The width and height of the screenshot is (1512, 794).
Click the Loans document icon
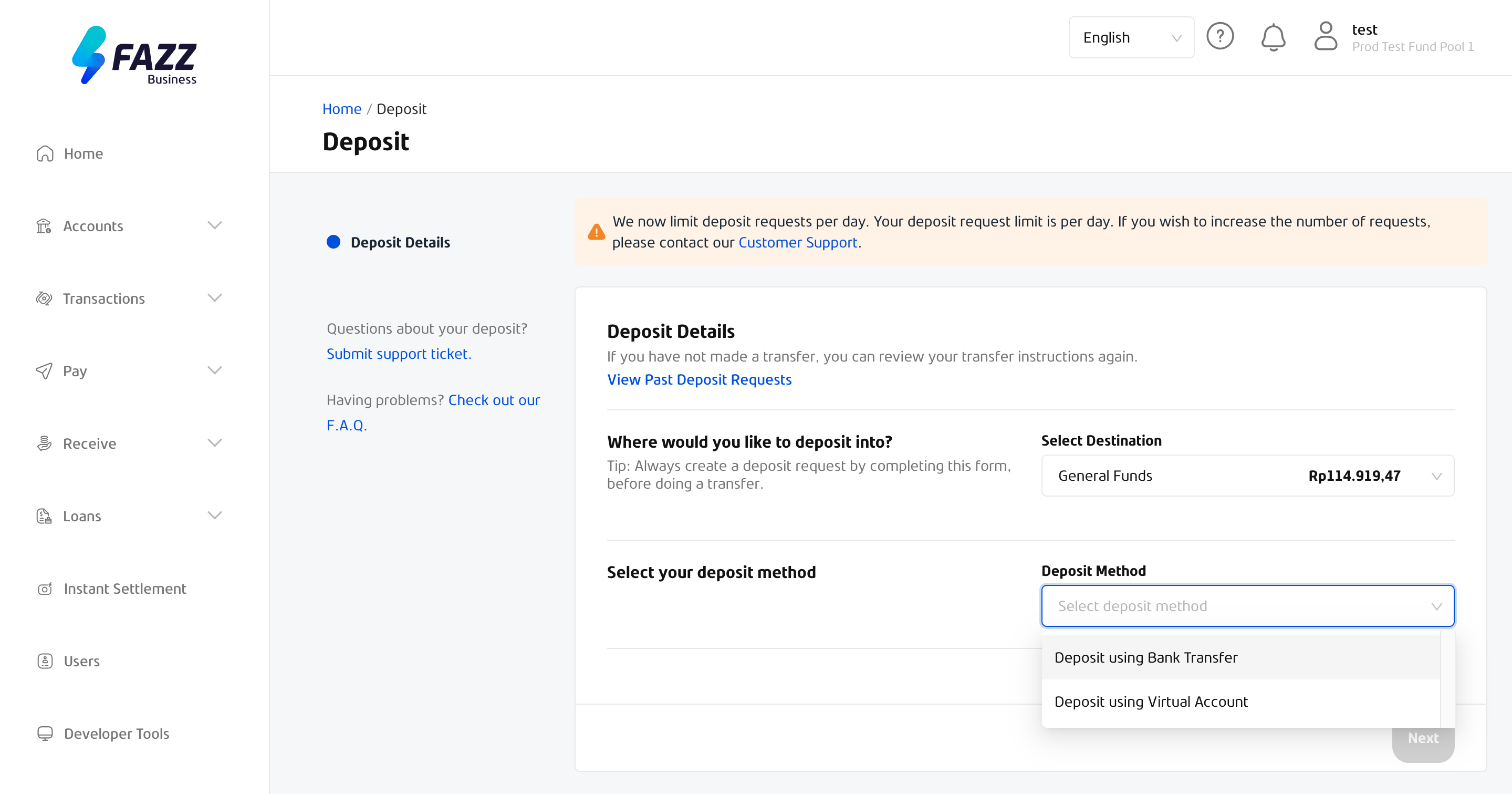pos(44,516)
